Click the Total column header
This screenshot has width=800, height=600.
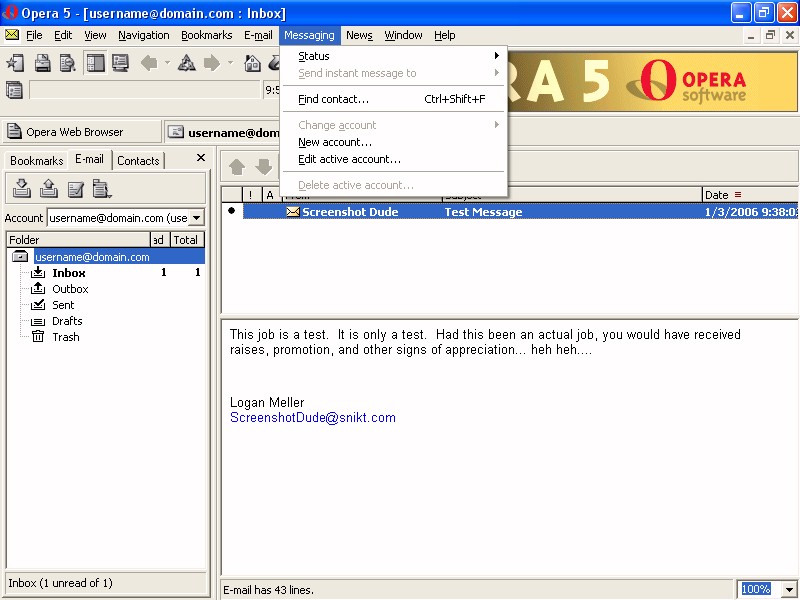point(186,240)
